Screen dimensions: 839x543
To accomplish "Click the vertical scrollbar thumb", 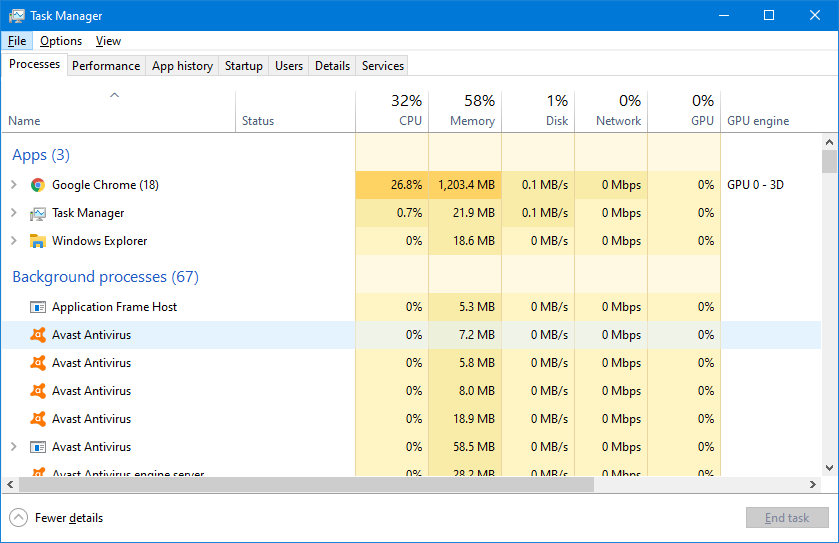I will (829, 162).
